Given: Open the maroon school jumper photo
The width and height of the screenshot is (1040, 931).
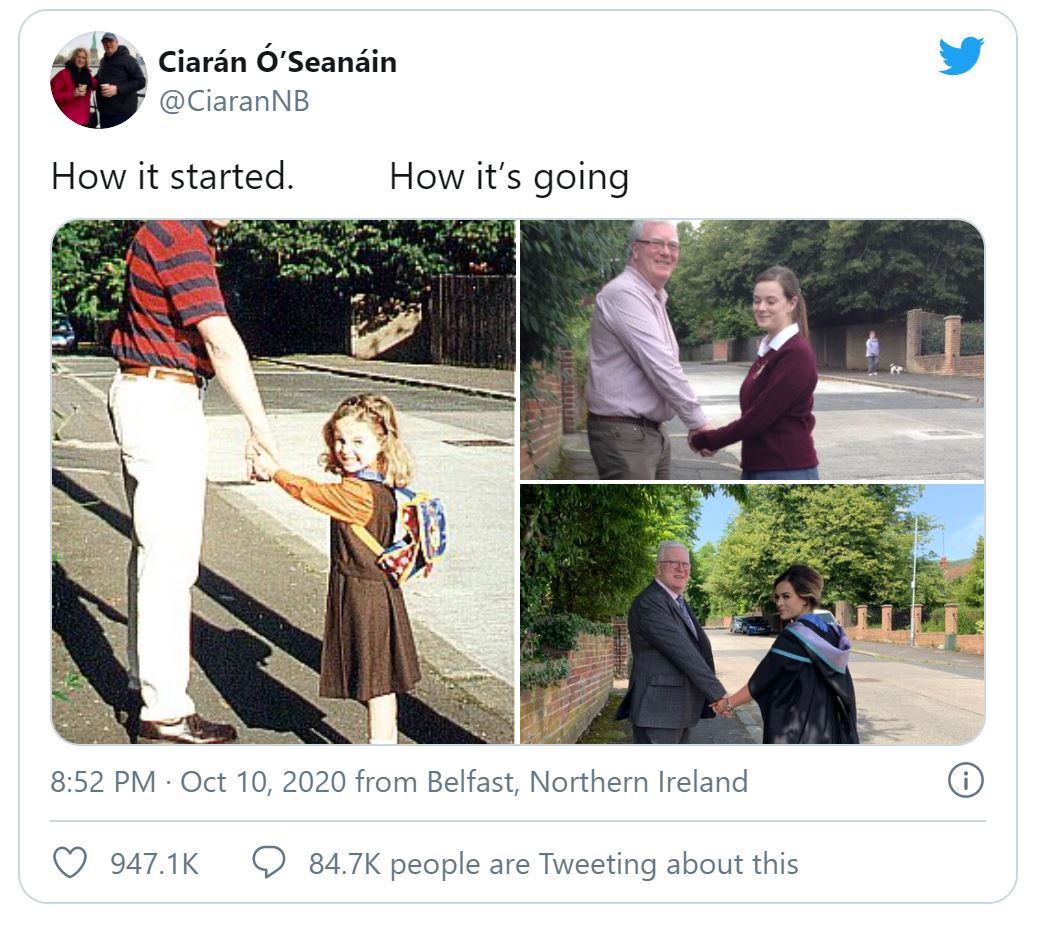Looking at the screenshot, I should [751, 349].
